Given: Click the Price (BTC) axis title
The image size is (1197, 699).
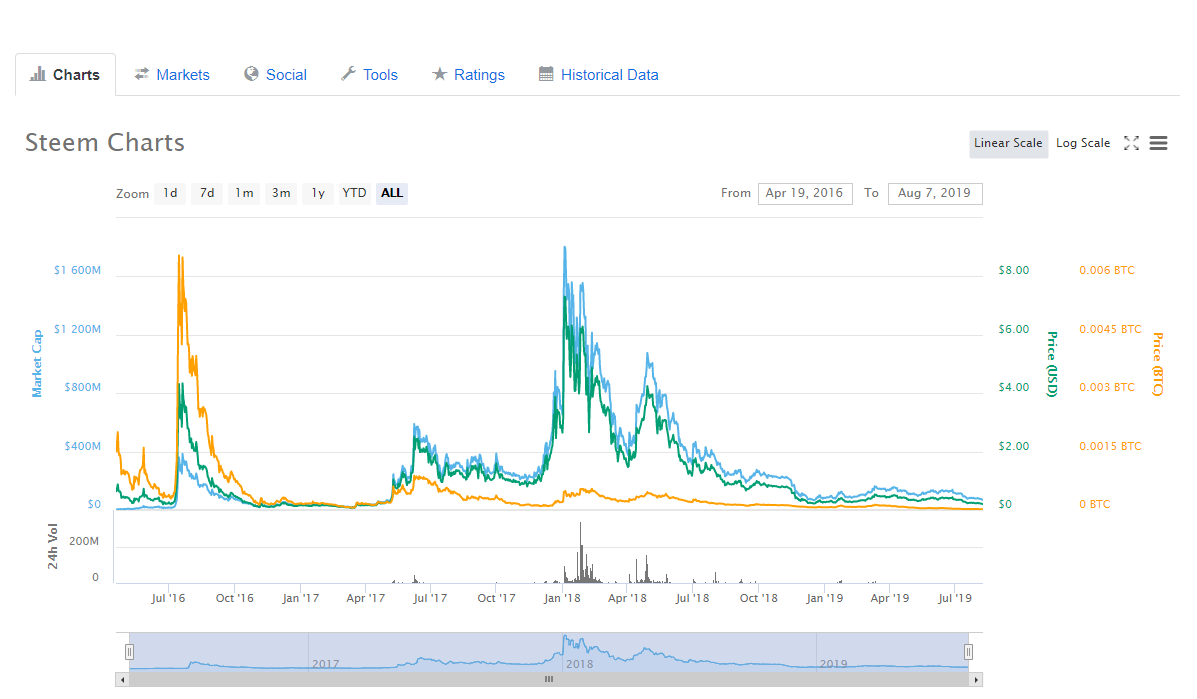Looking at the screenshot, I should pyautogui.click(x=1158, y=364).
